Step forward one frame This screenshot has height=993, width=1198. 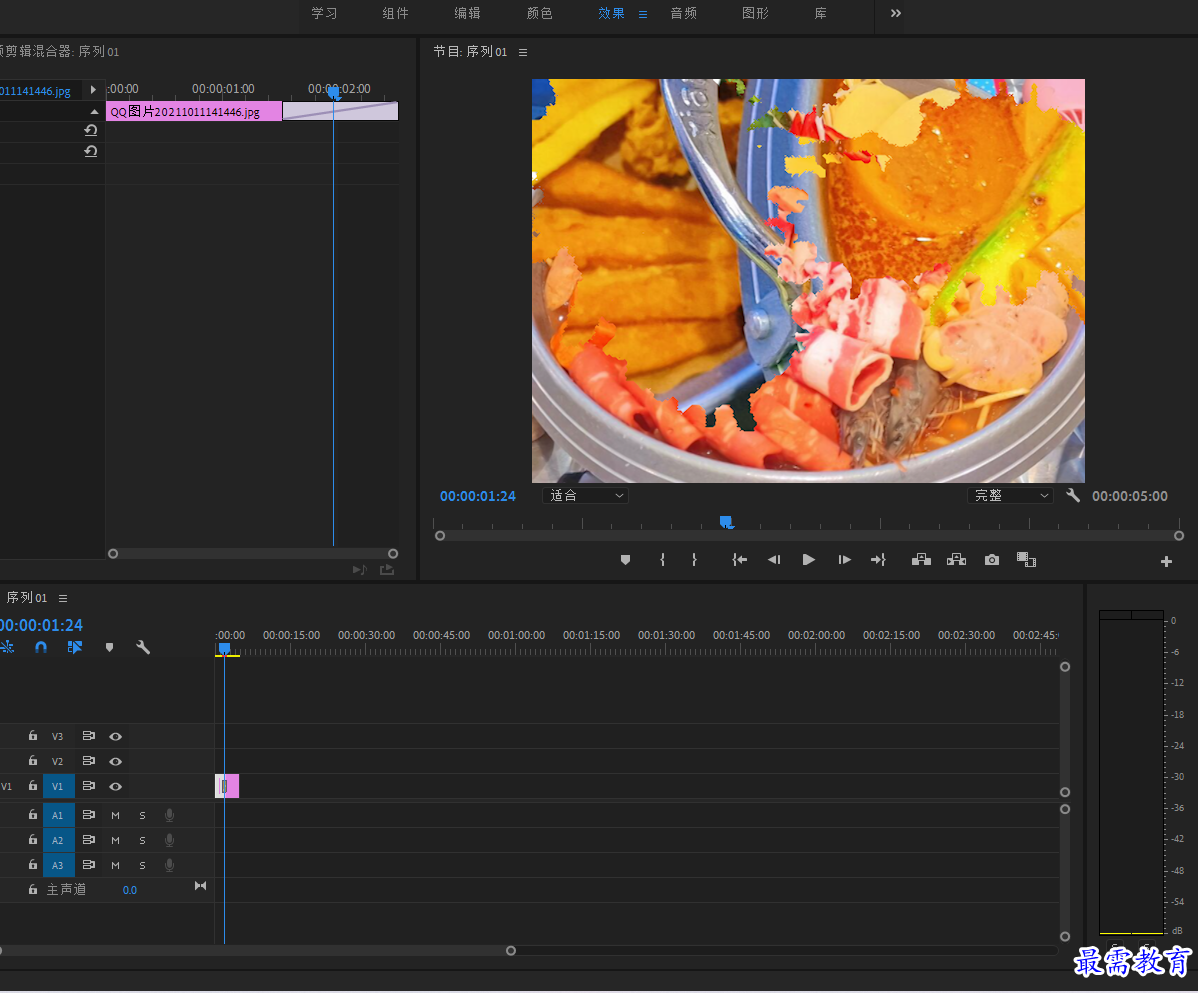coord(844,560)
